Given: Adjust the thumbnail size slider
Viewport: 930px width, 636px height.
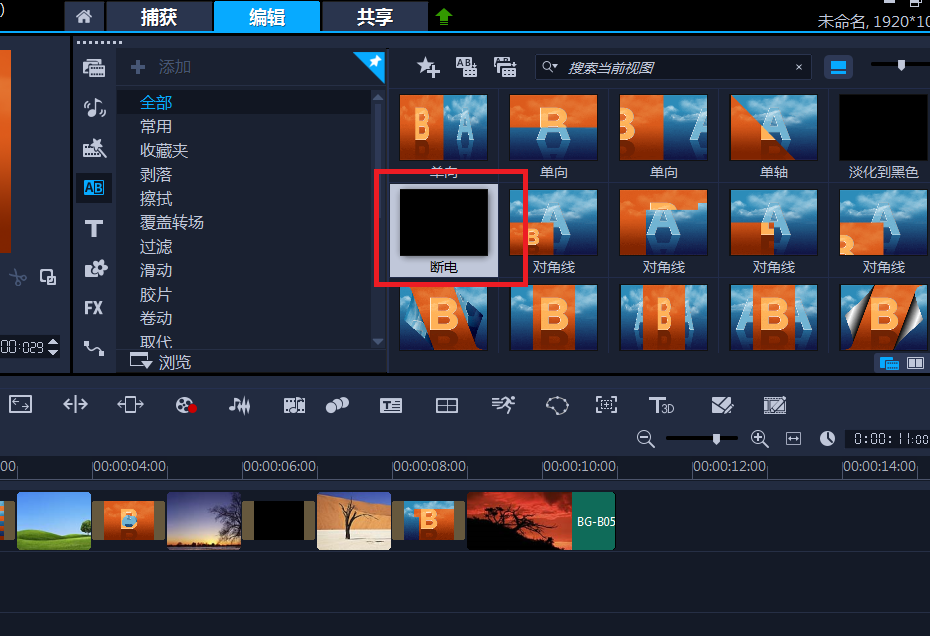Looking at the screenshot, I should 901,65.
